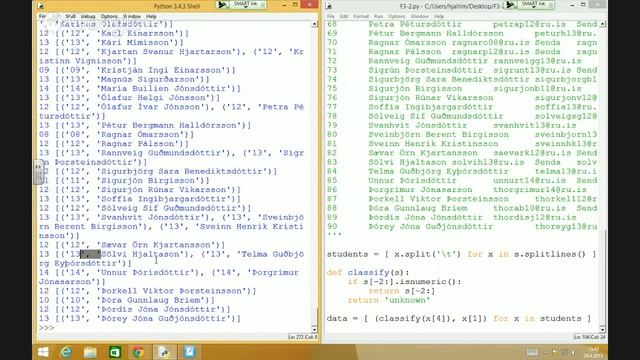640x360 pixels.
Task: Click the floating toolbar handle on the left edge
Action: click(38, 172)
